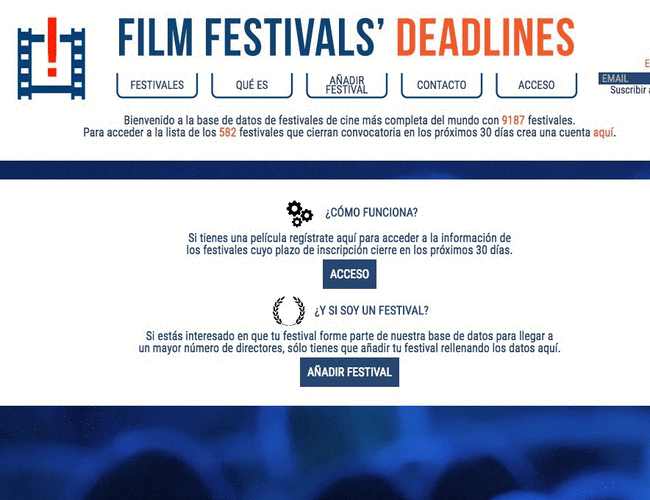Click the gears icon beside ¿Cómo funciona?
The height and width of the screenshot is (500, 650).
pyautogui.click(x=299, y=213)
